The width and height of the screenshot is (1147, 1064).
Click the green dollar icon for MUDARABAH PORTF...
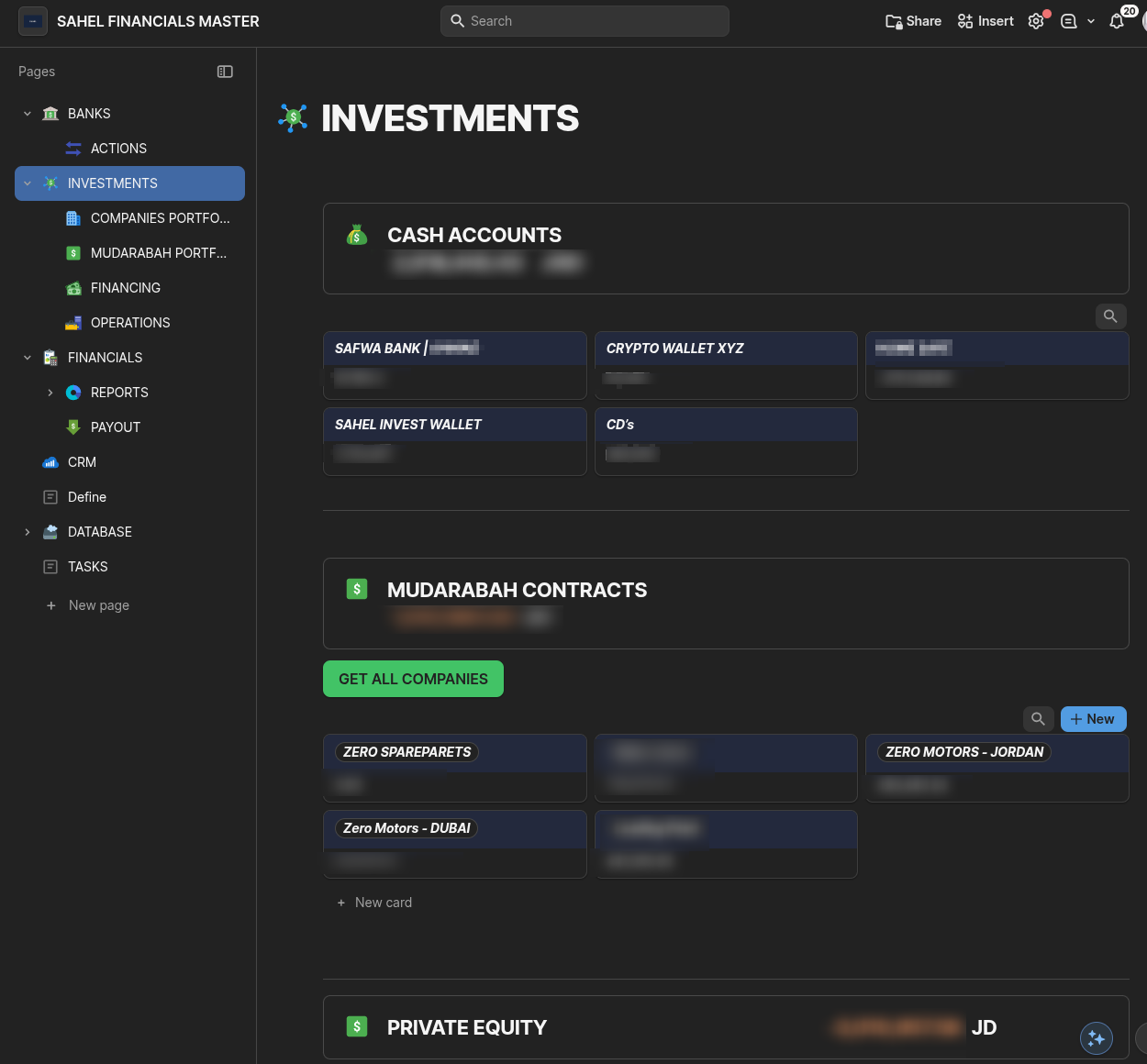pyautogui.click(x=73, y=253)
